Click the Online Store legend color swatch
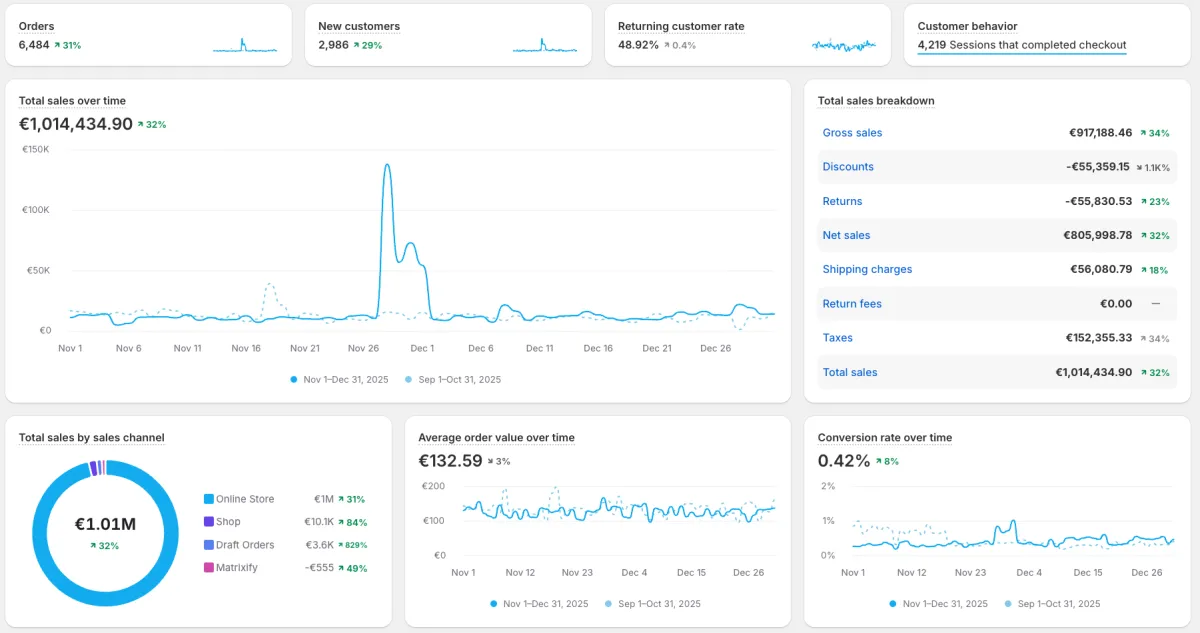The image size is (1200, 633). (209, 499)
